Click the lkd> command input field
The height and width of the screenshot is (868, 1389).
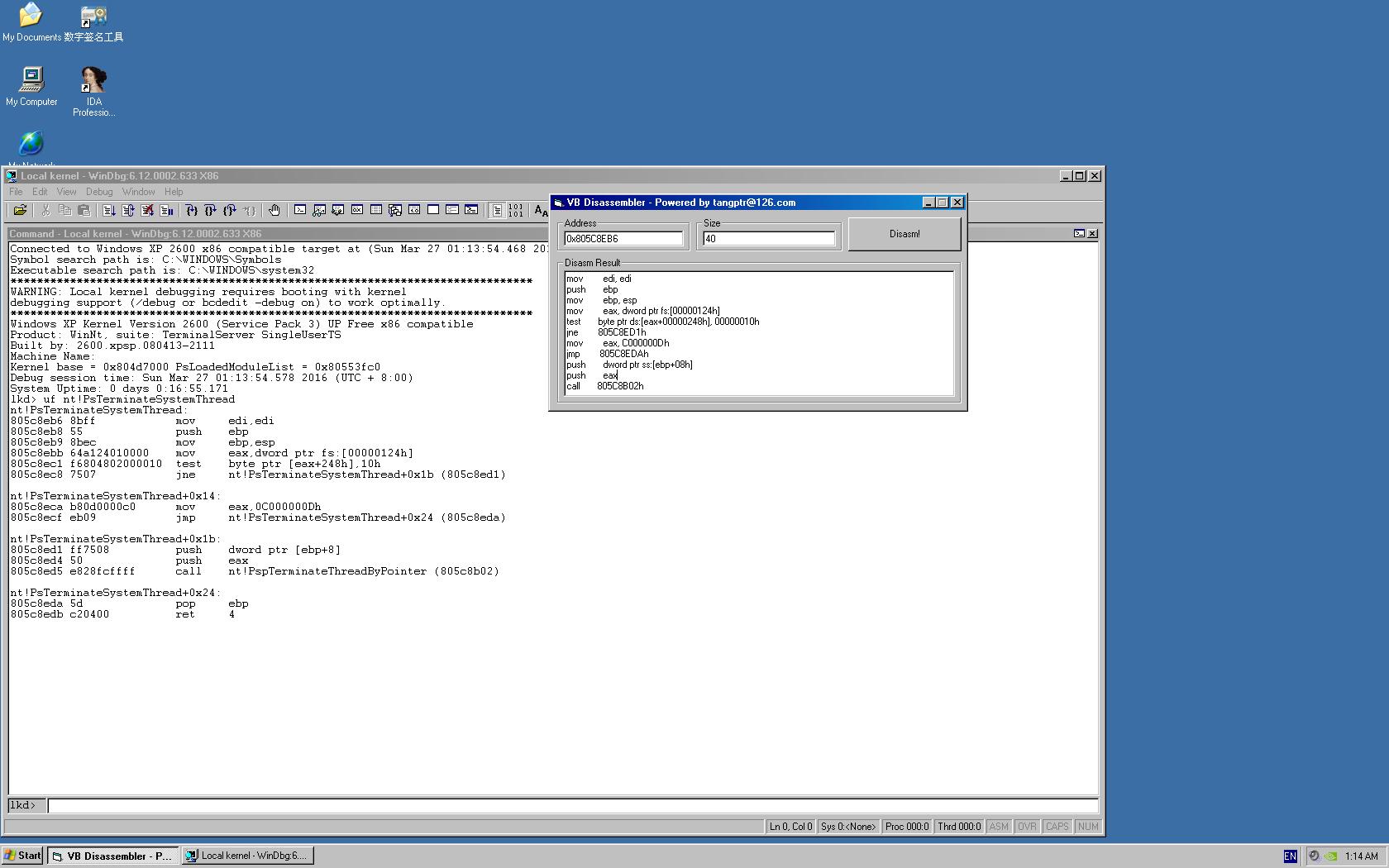pyautogui.click(x=573, y=805)
